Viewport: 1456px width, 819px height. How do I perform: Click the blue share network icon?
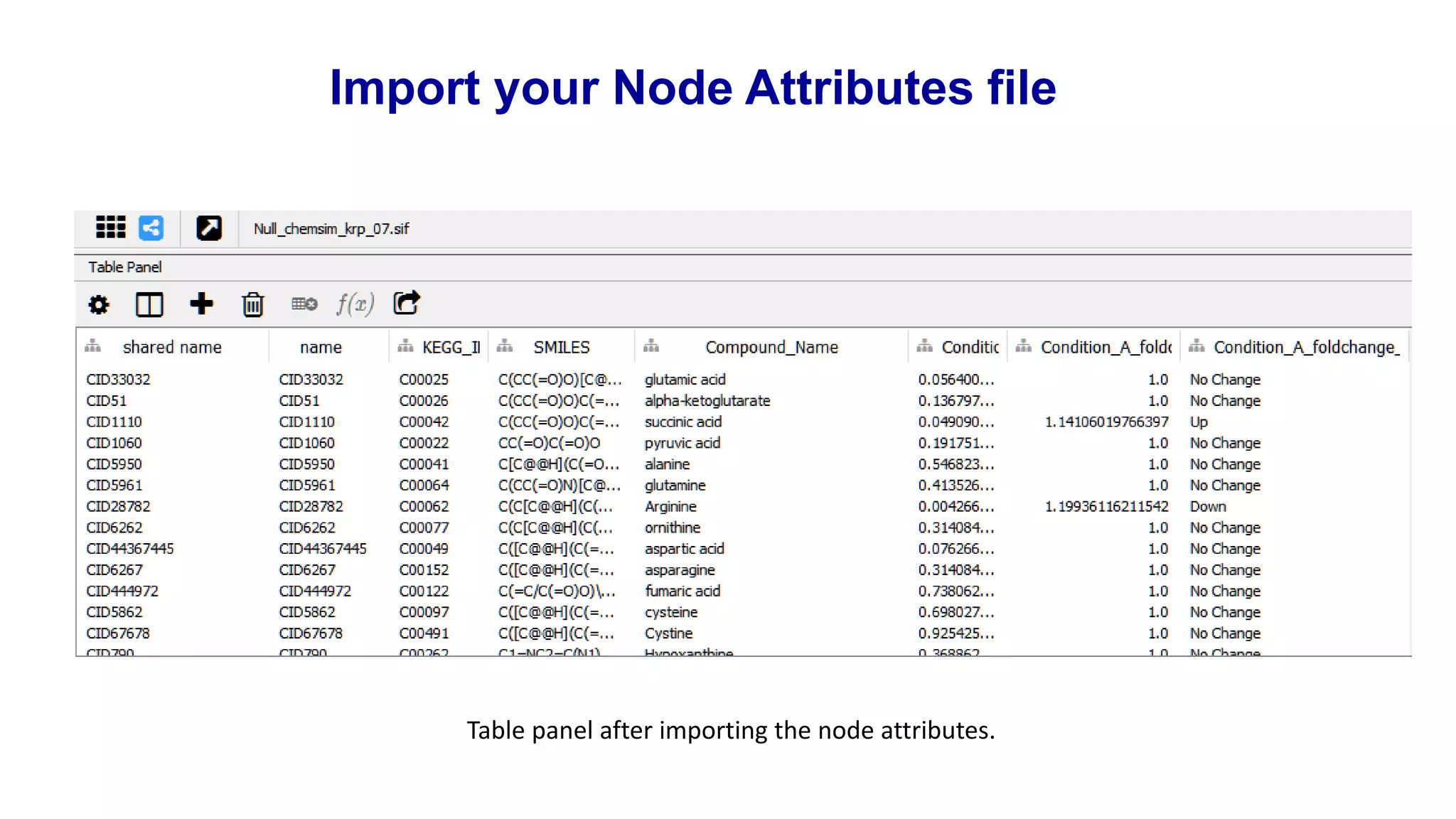151,228
